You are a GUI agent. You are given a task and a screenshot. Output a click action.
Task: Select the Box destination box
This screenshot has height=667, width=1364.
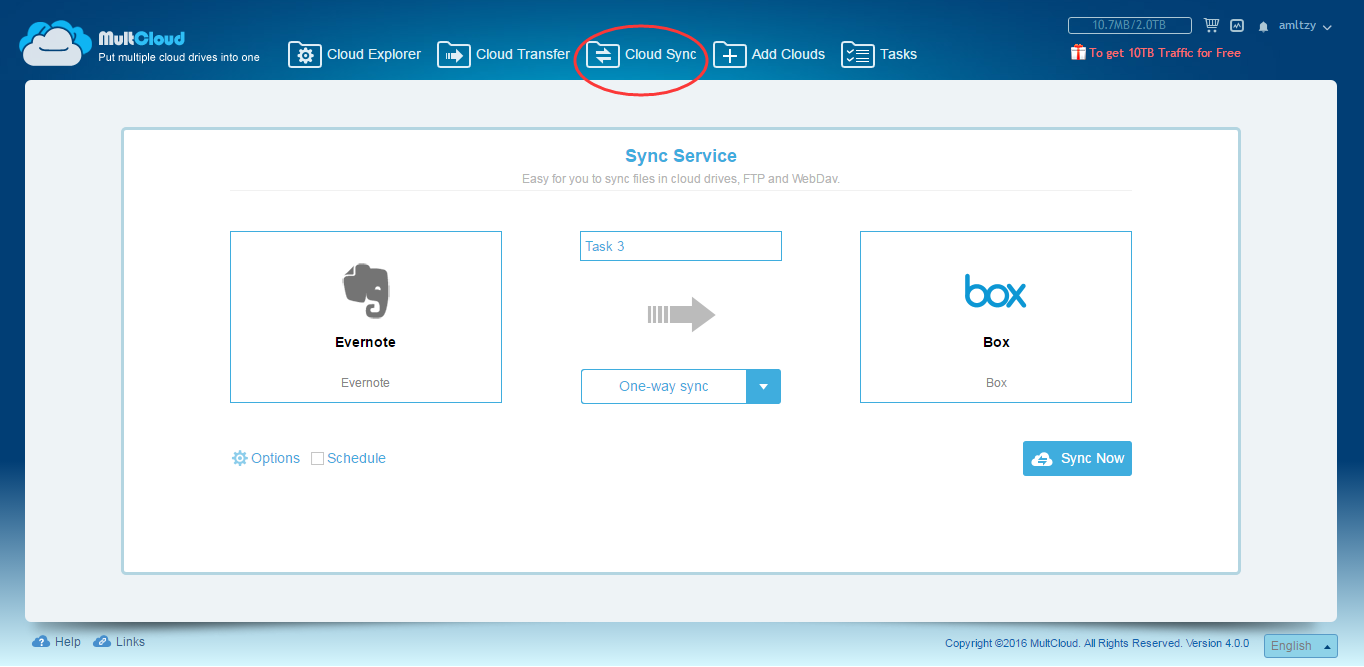click(x=996, y=317)
